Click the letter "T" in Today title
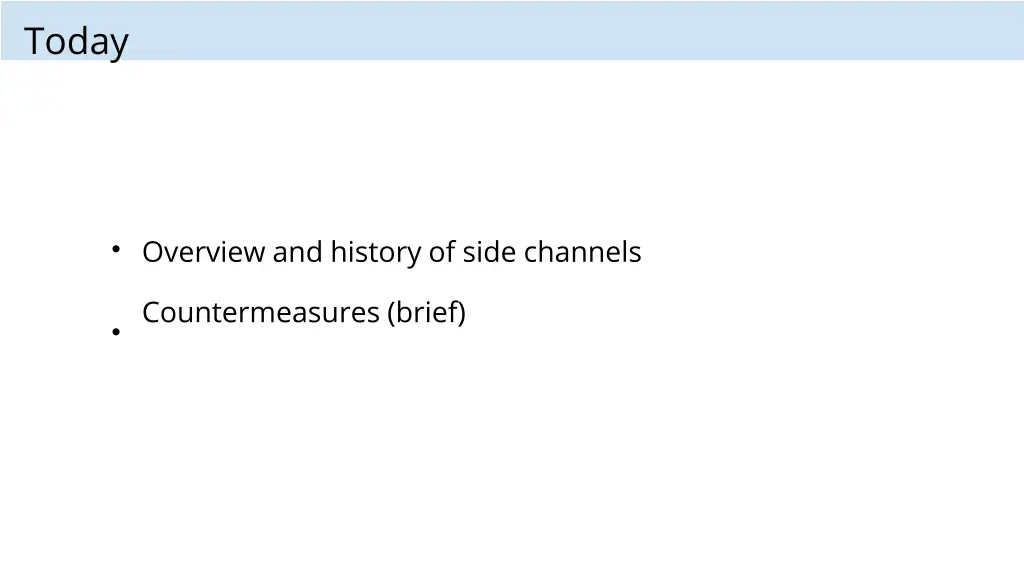 pyautogui.click(x=35, y=40)
